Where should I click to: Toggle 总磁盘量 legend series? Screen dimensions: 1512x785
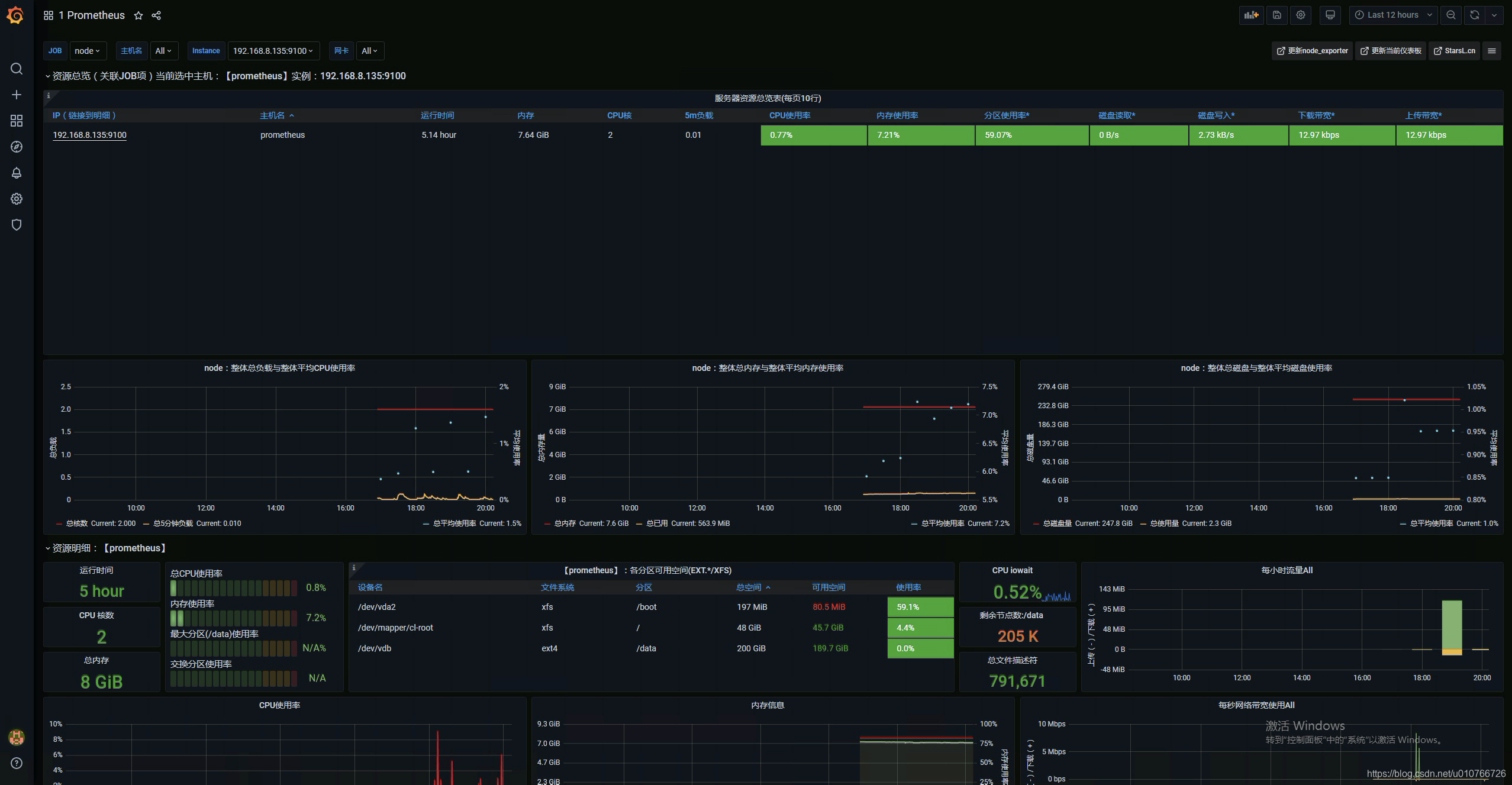tap(1057, 524)
